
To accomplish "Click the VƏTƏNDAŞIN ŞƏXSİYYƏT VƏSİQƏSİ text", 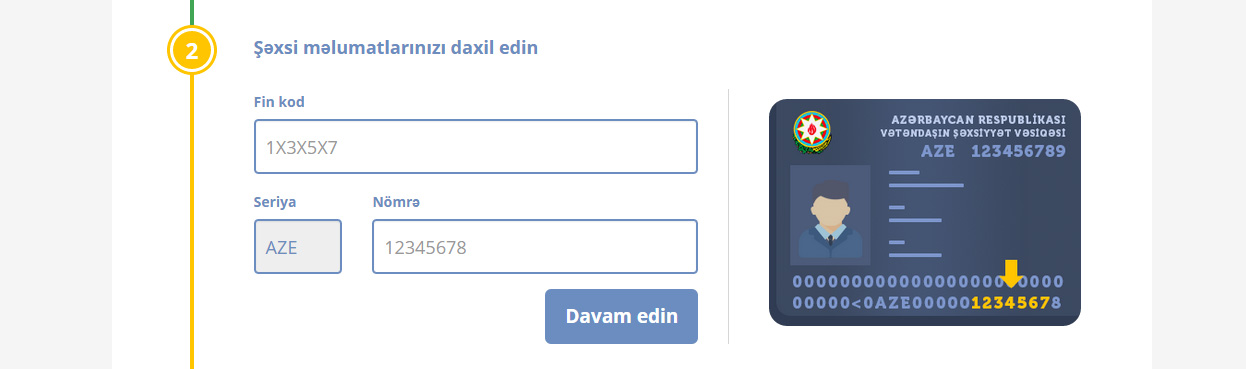I will pyautogui.click(x=973, y=134).
